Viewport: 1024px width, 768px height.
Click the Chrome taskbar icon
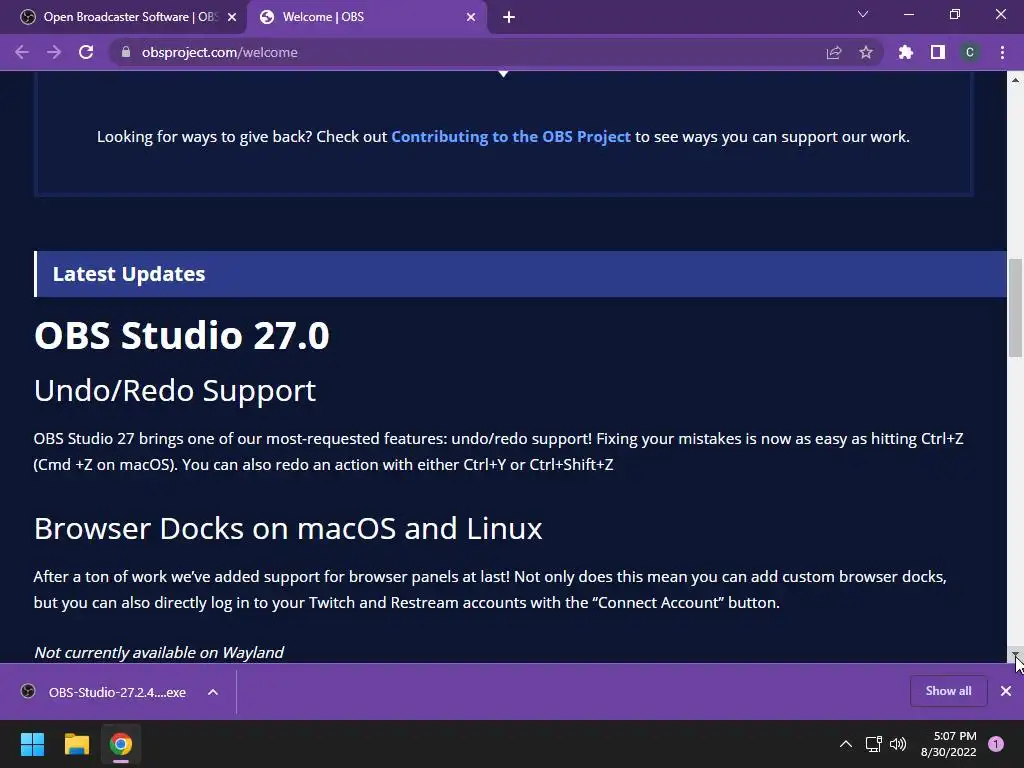(121, 744)
